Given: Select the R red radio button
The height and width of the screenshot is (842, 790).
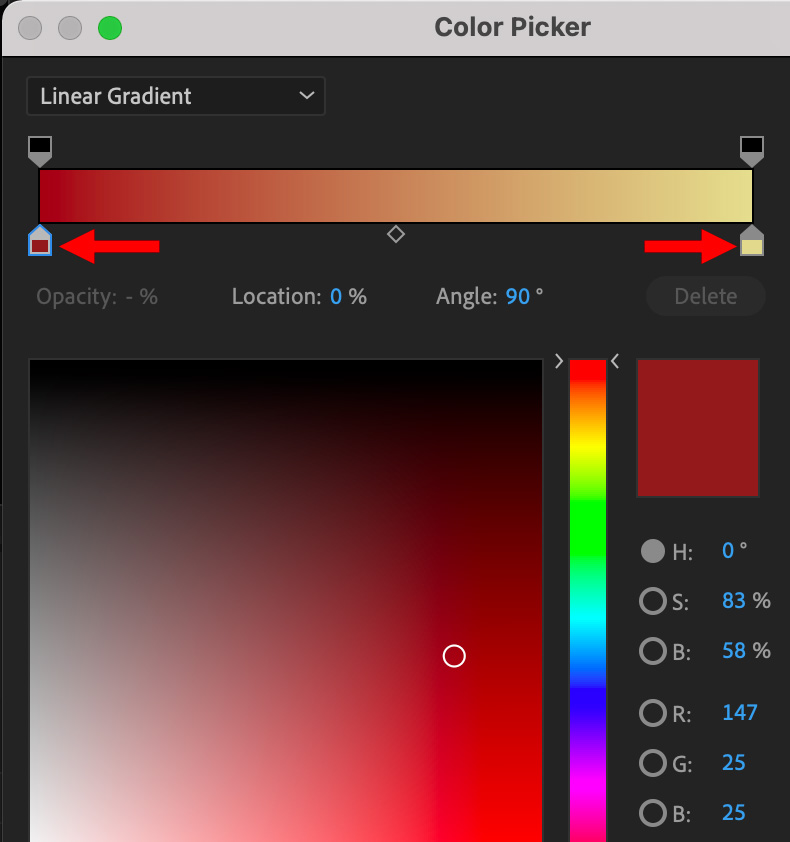Looking at the screenshot, I should (x=653, y=713).
